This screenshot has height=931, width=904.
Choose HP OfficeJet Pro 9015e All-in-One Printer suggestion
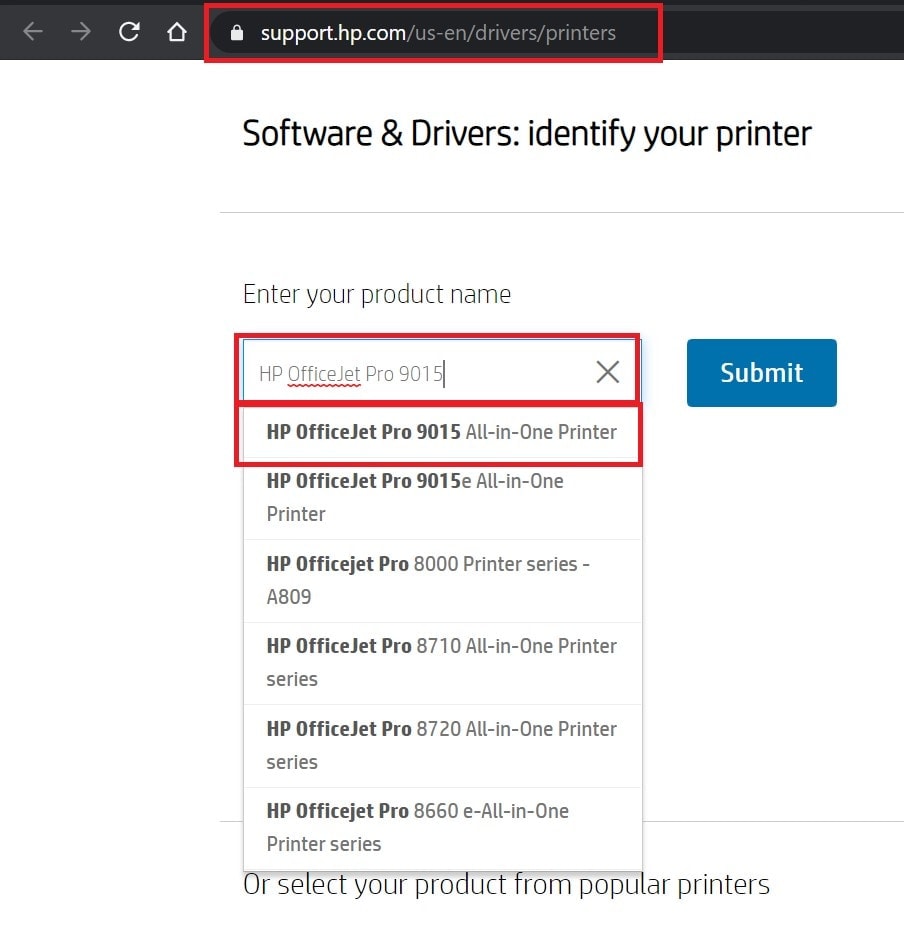click(442, 498)
